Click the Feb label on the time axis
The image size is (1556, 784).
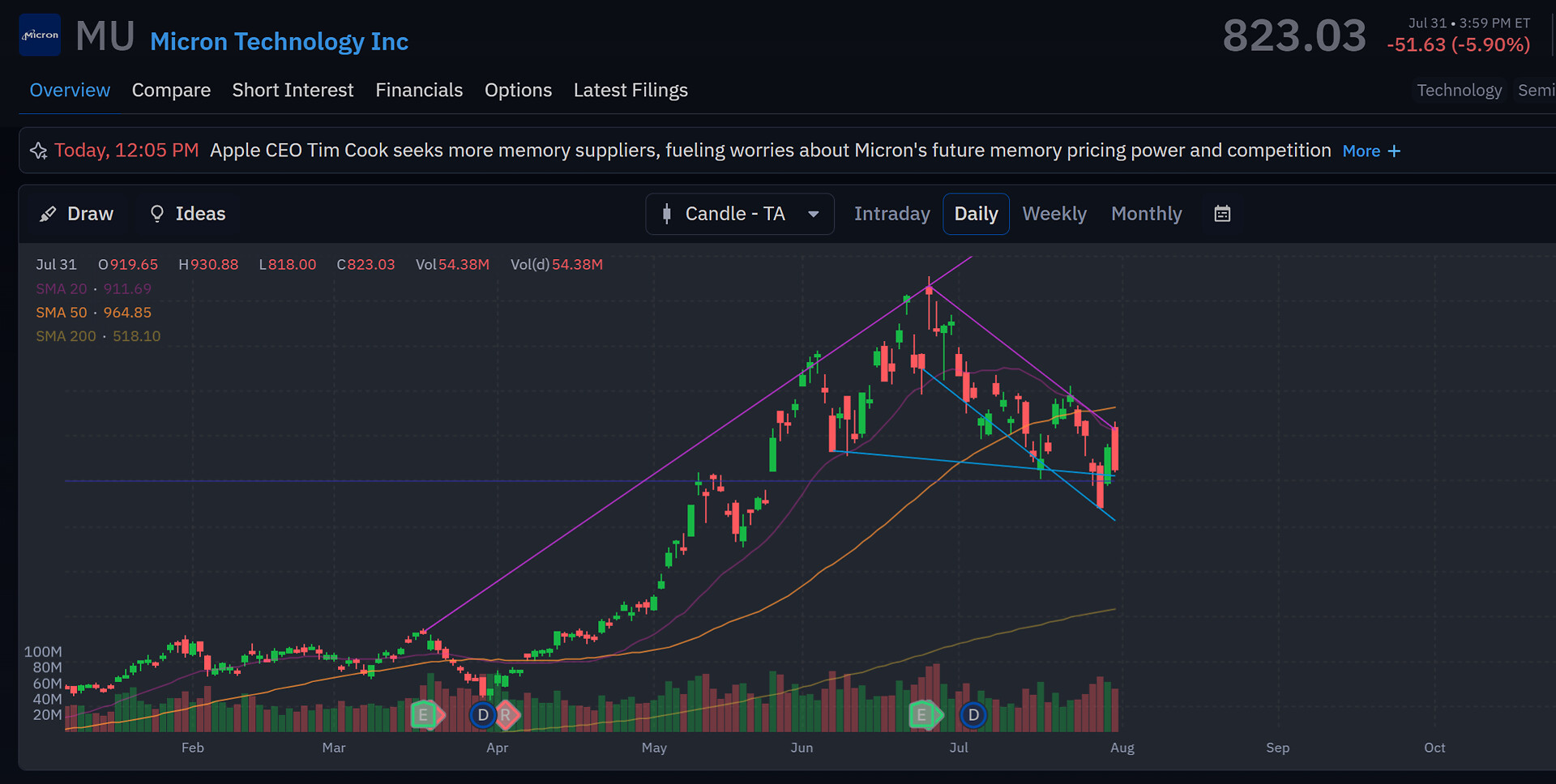click(193, 748)
